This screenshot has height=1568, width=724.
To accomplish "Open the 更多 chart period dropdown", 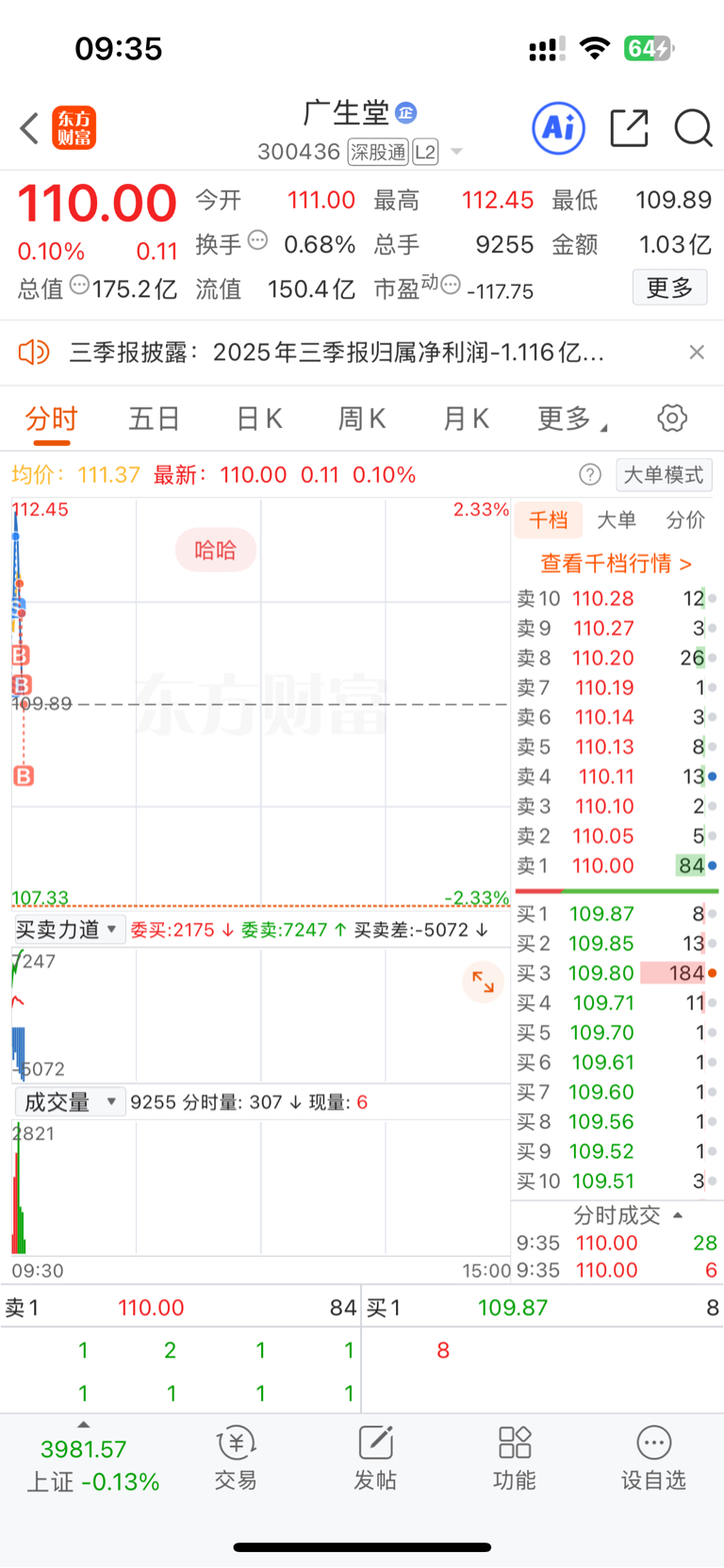I will 572,419.
